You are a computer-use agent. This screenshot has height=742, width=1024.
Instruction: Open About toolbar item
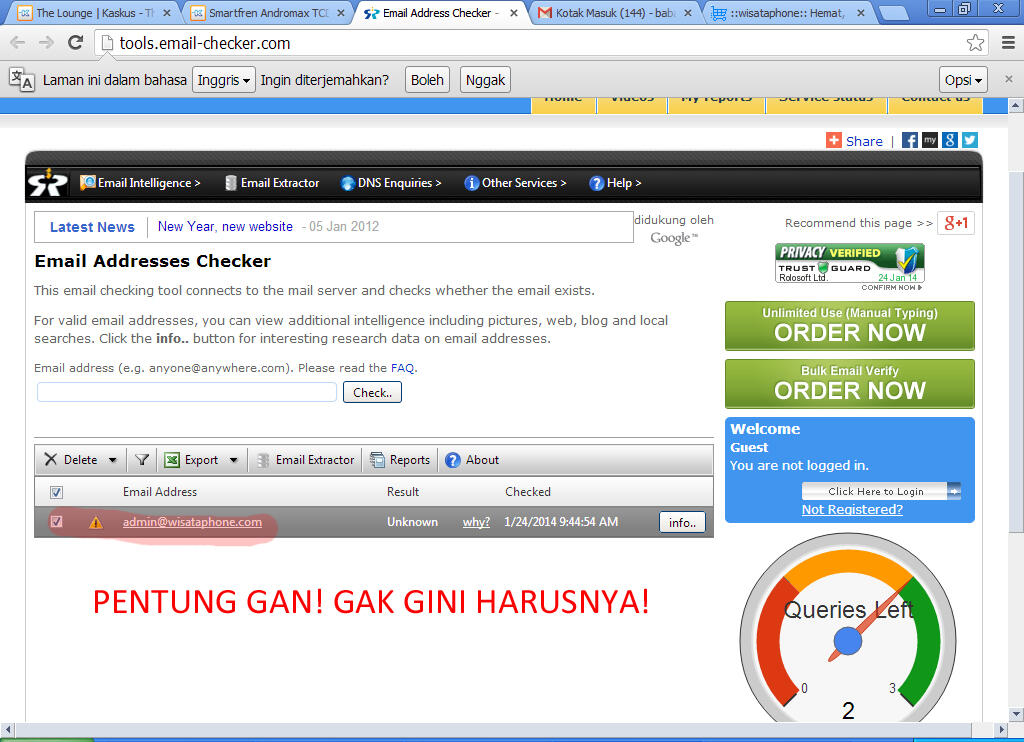click(472, 460)
